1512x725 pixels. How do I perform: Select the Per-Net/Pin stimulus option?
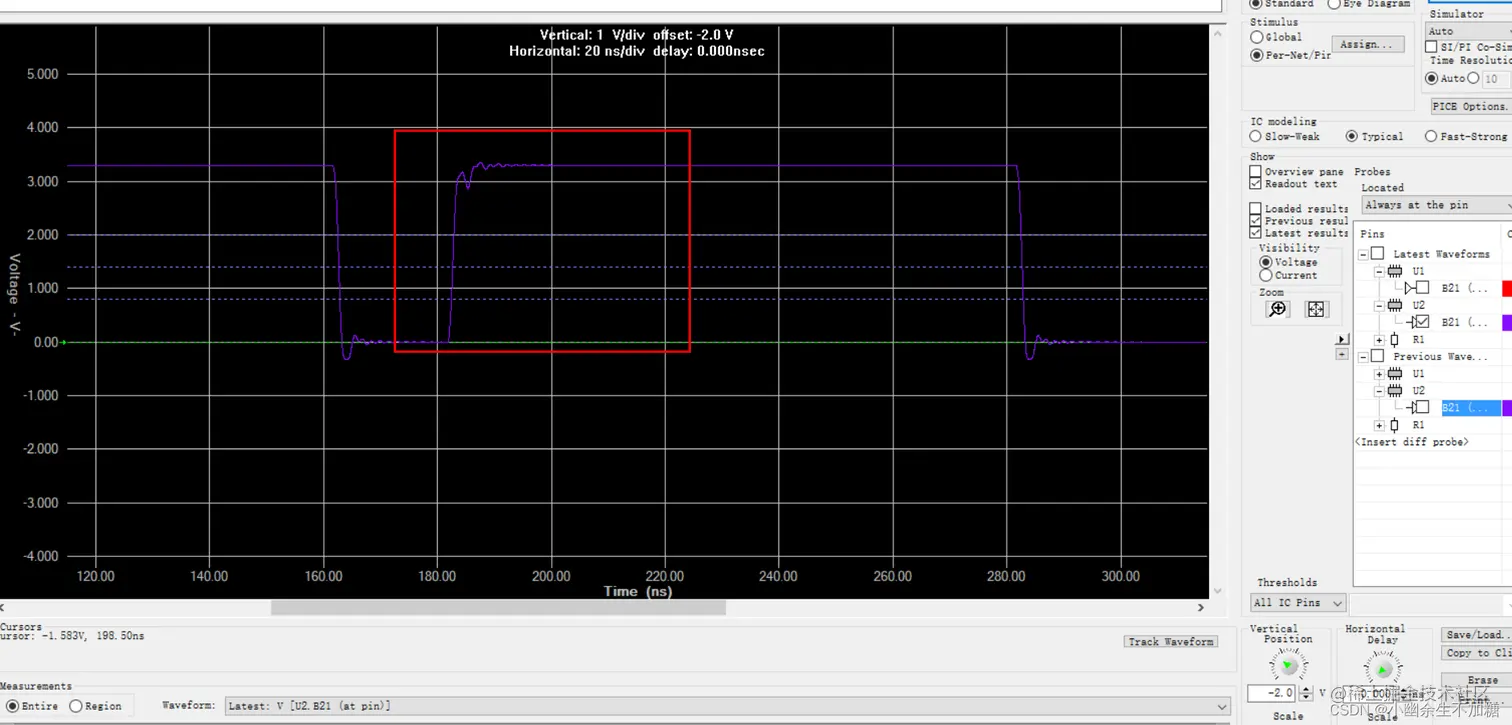pos(1257,56)
